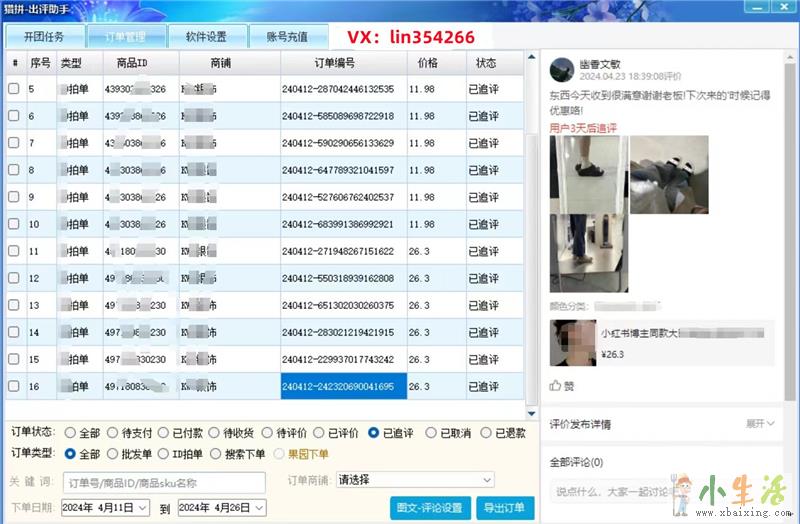Open the product thumbnail priced ¥26.3

pos(573,342)
